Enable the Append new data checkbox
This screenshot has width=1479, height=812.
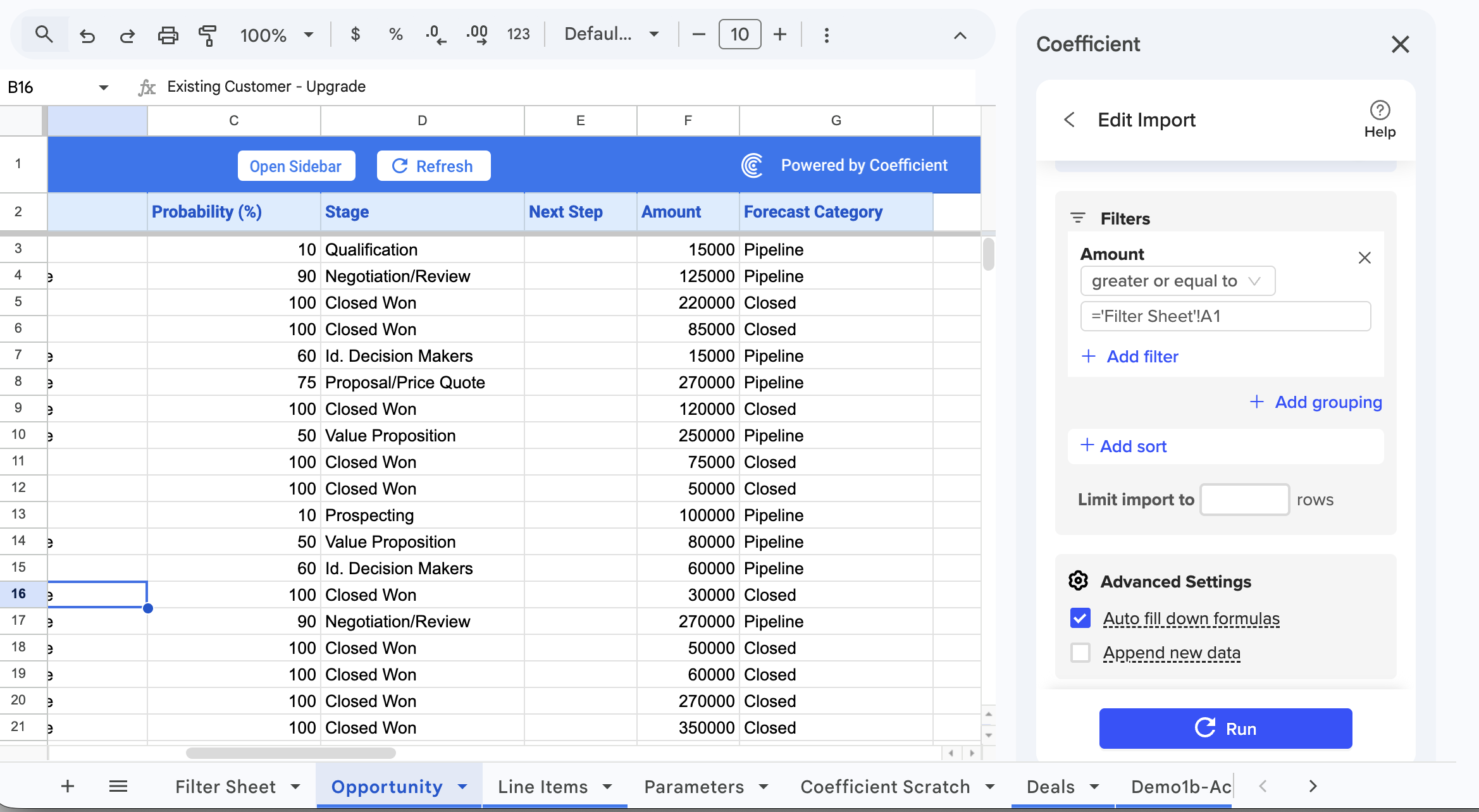1080,652
